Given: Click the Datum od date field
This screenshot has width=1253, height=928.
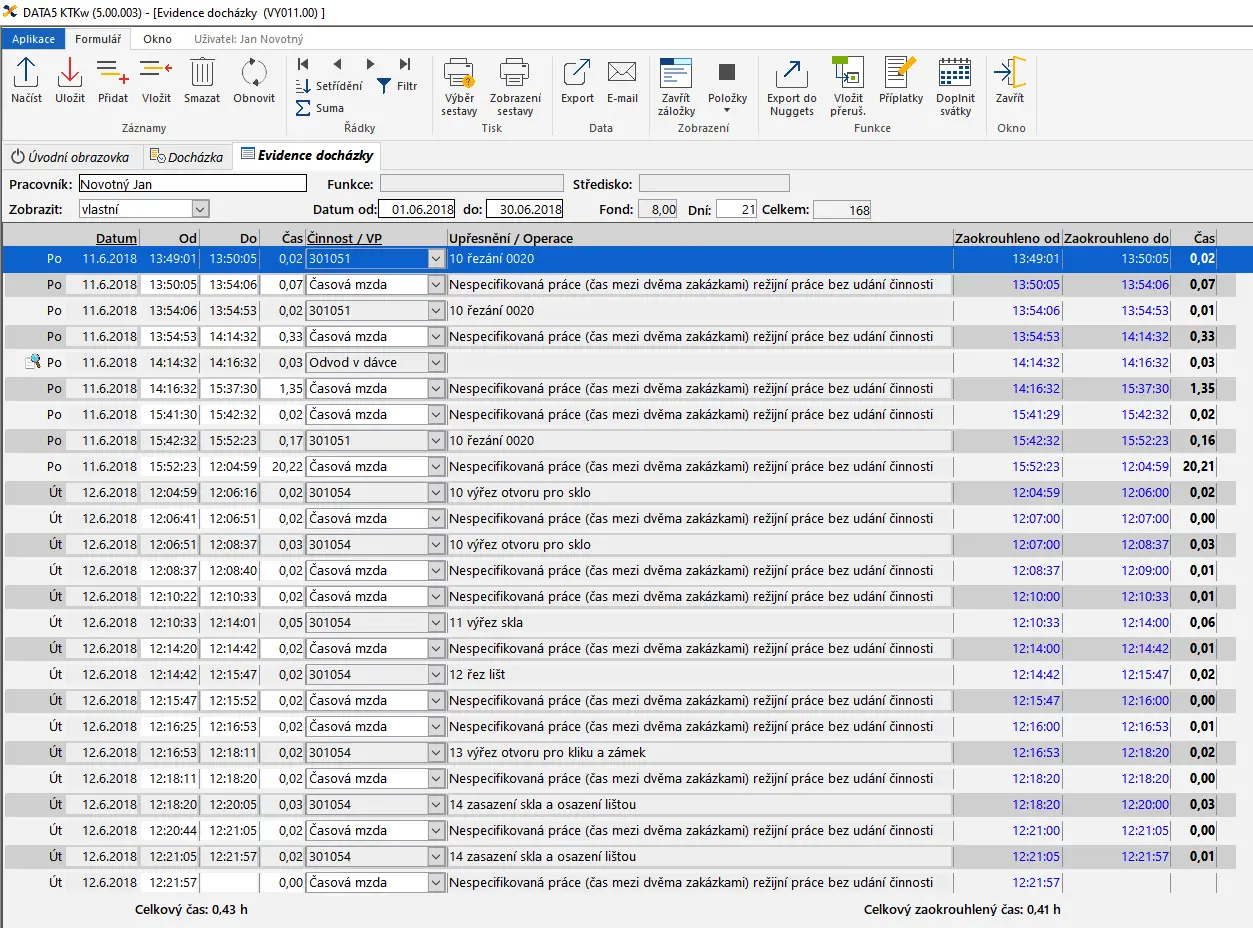Looking at the screenshot, I should click(x=418, y=209).
